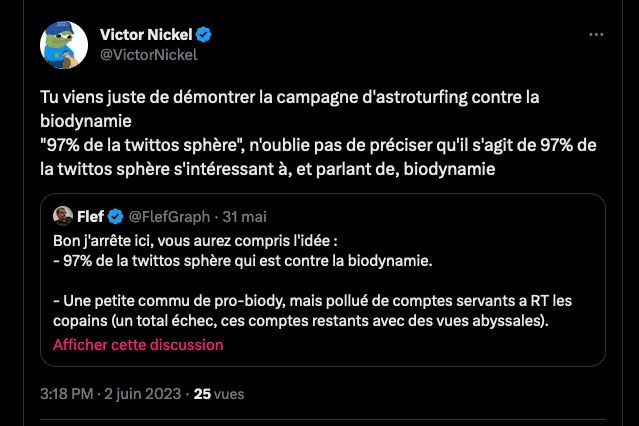Click the "3:18 PM · 2 juin 2023" timestamp
This screenshot has height=426, width=639.
112,394
